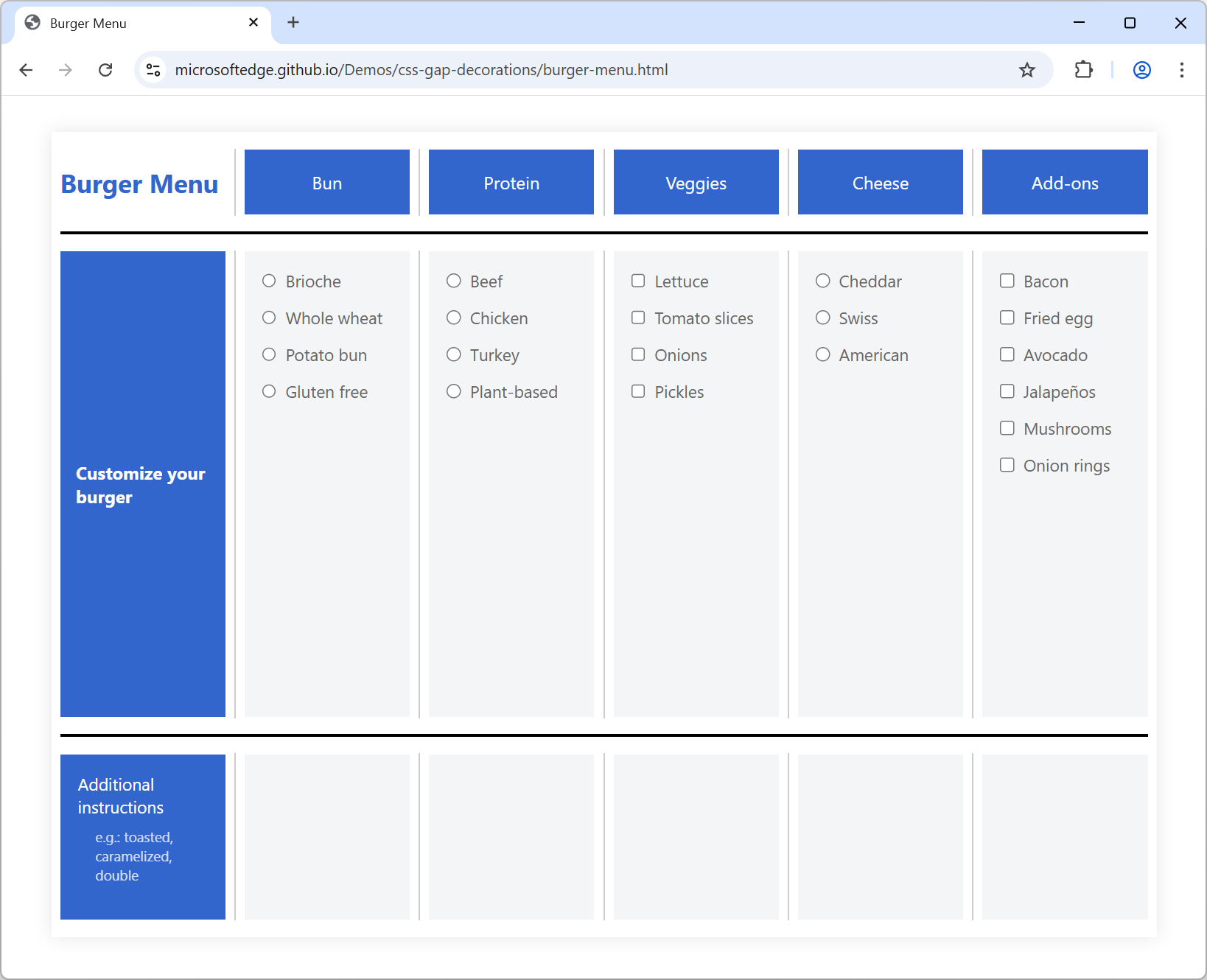Image resolution: width=1207 pixels, height=980 pixels.
Task: Click the bookmark star in the address bar
Action: click(1027, 70)
